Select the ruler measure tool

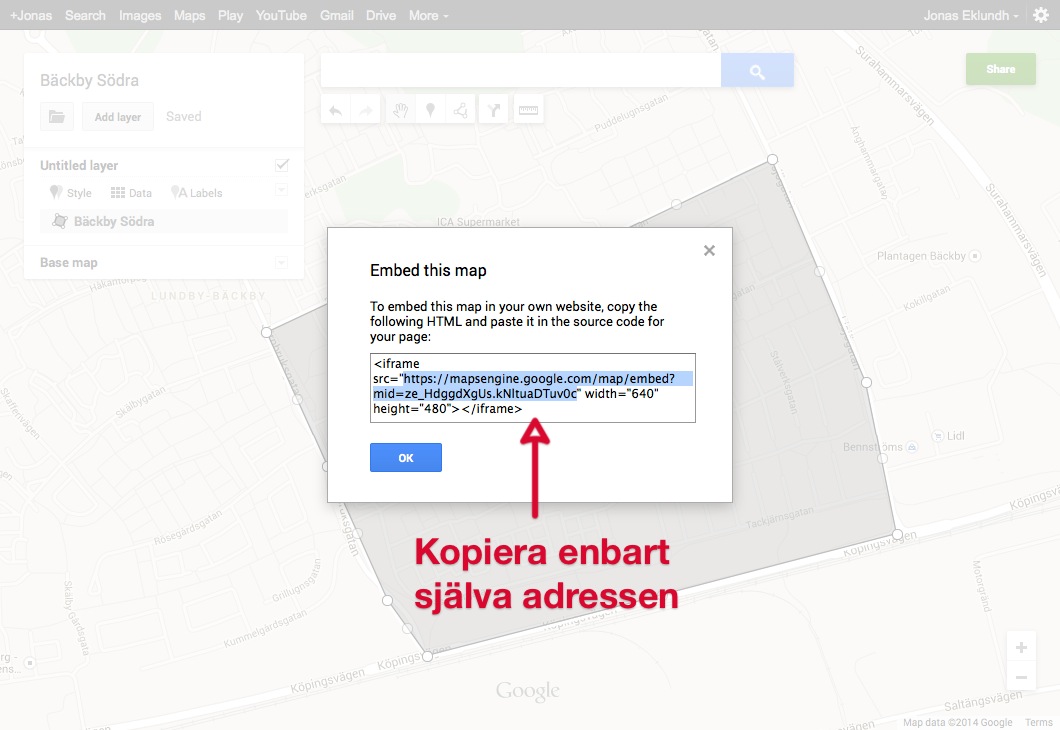coord(528,110)
